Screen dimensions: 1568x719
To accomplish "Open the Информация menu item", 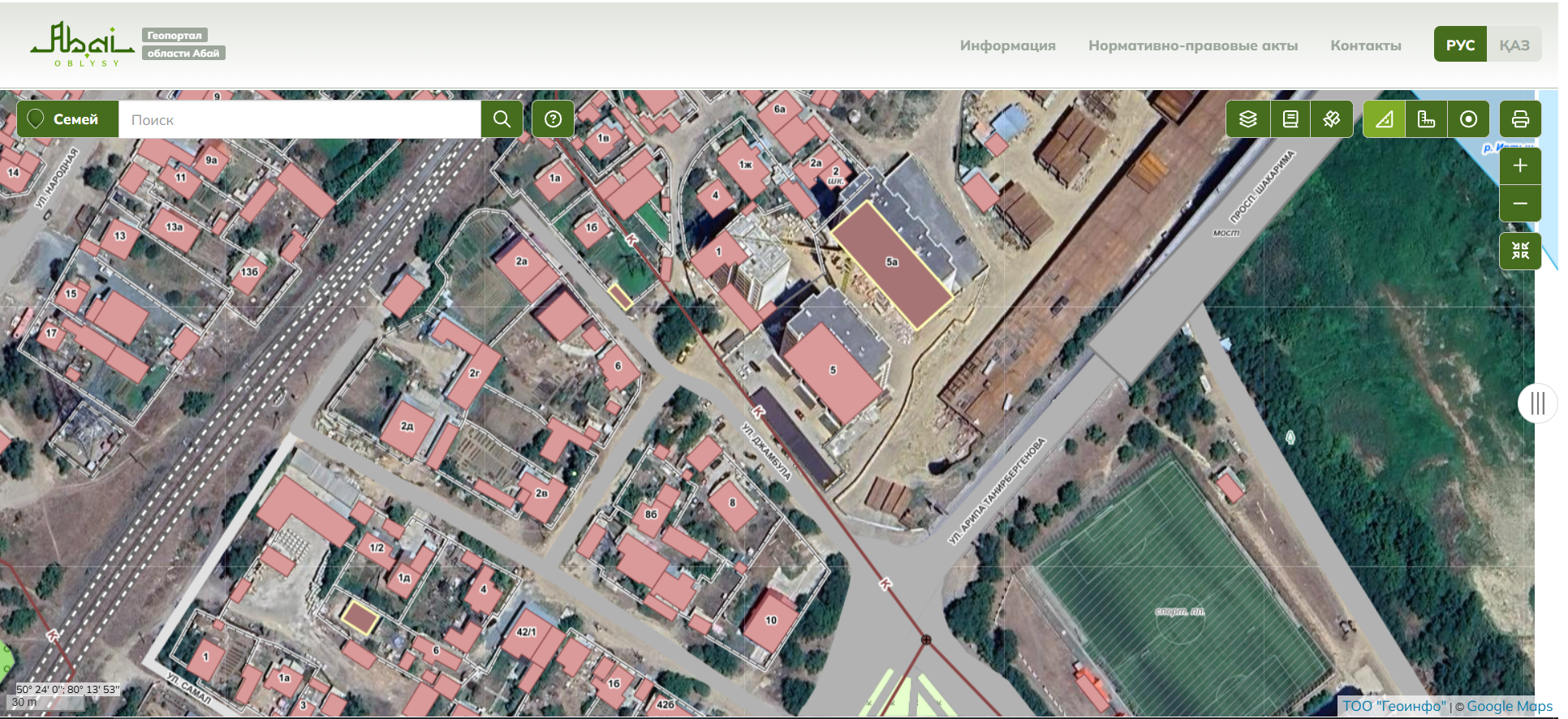I will [x=1007, y=45].
